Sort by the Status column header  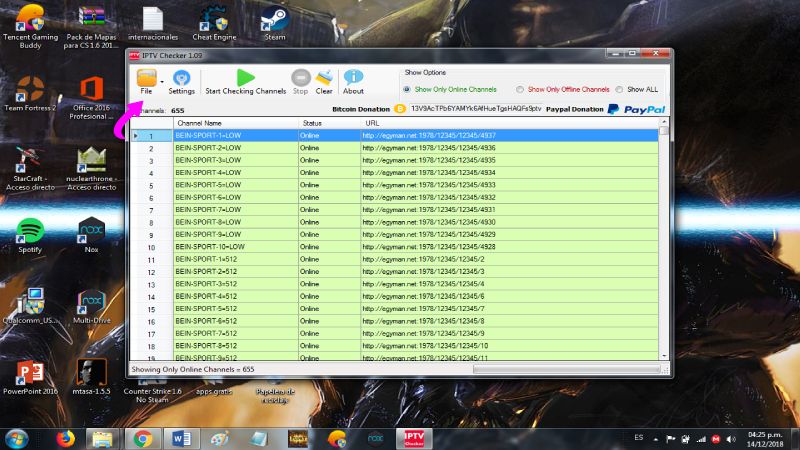coord(330,123)
